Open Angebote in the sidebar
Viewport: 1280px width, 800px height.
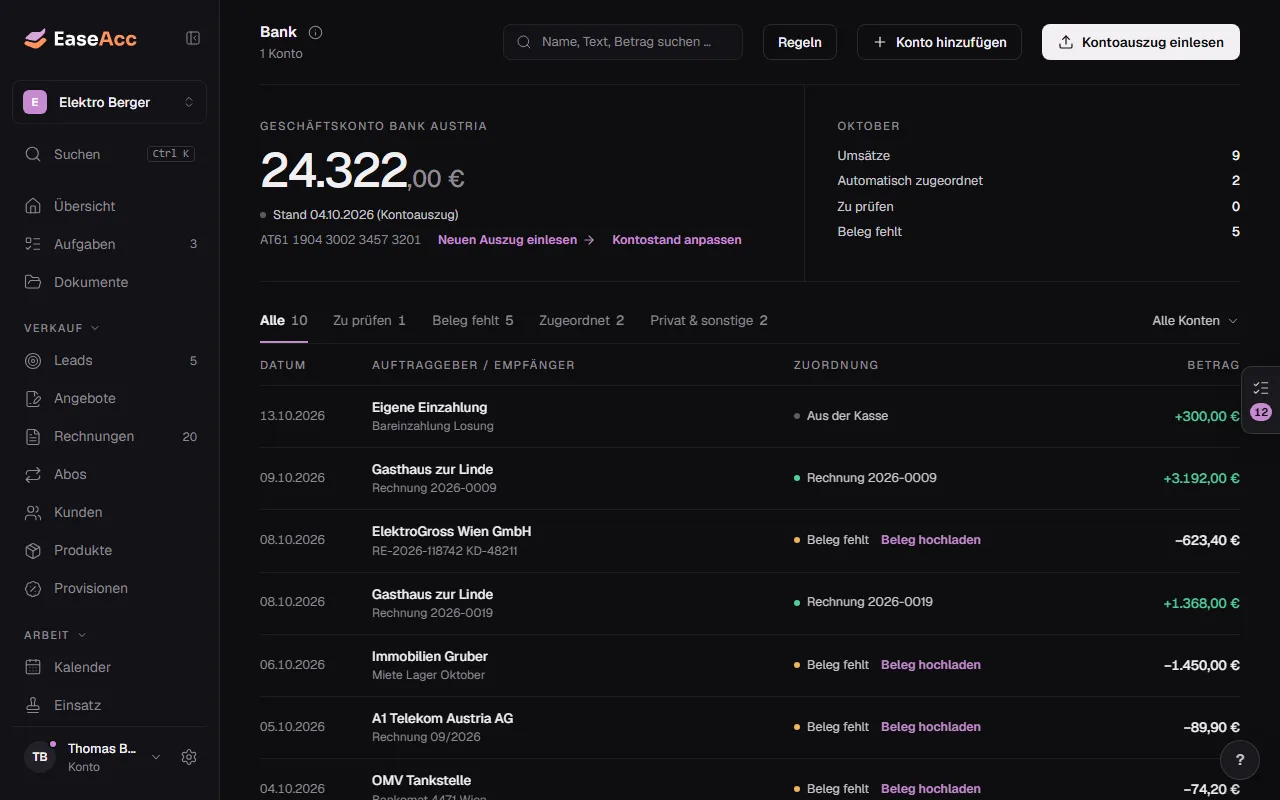[x=110, y=398]
